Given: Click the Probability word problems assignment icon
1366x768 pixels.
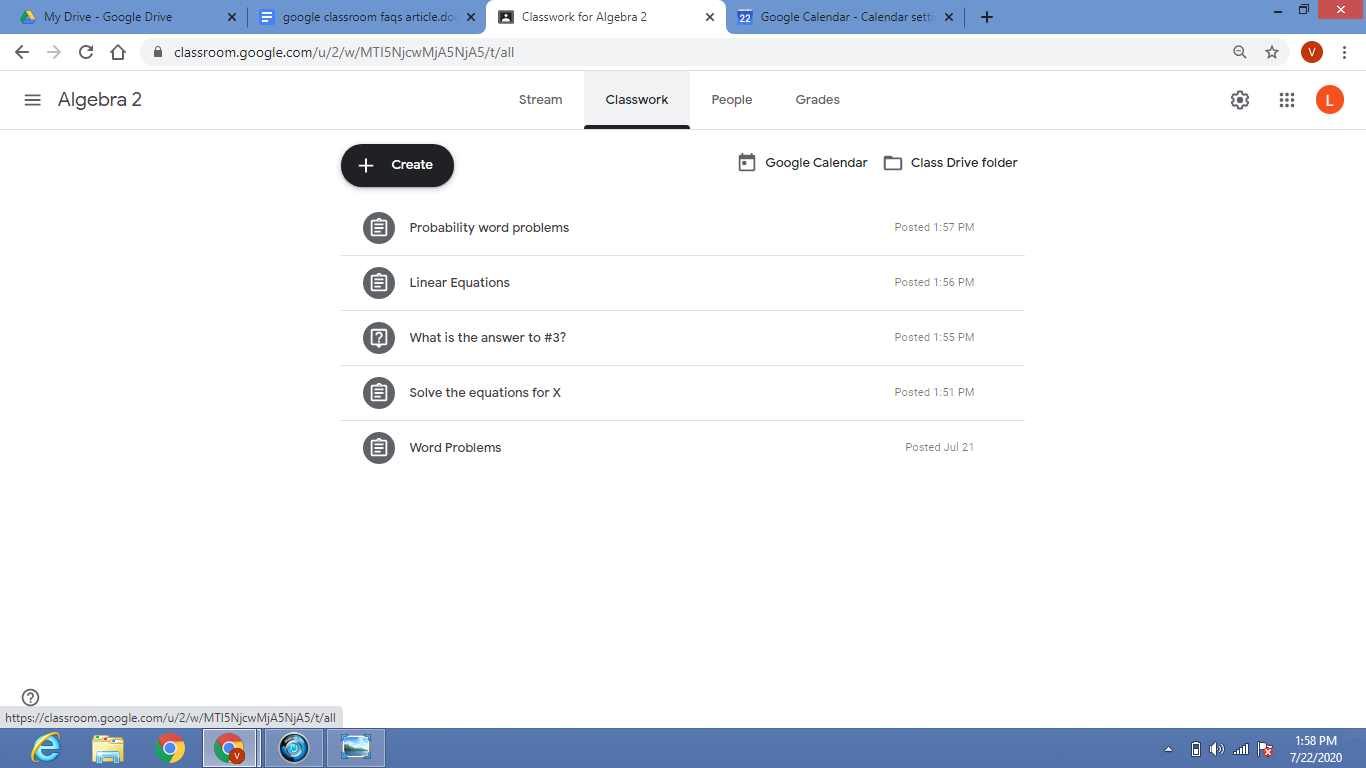Looking at the screenshot, I should (x=378, y=228).
